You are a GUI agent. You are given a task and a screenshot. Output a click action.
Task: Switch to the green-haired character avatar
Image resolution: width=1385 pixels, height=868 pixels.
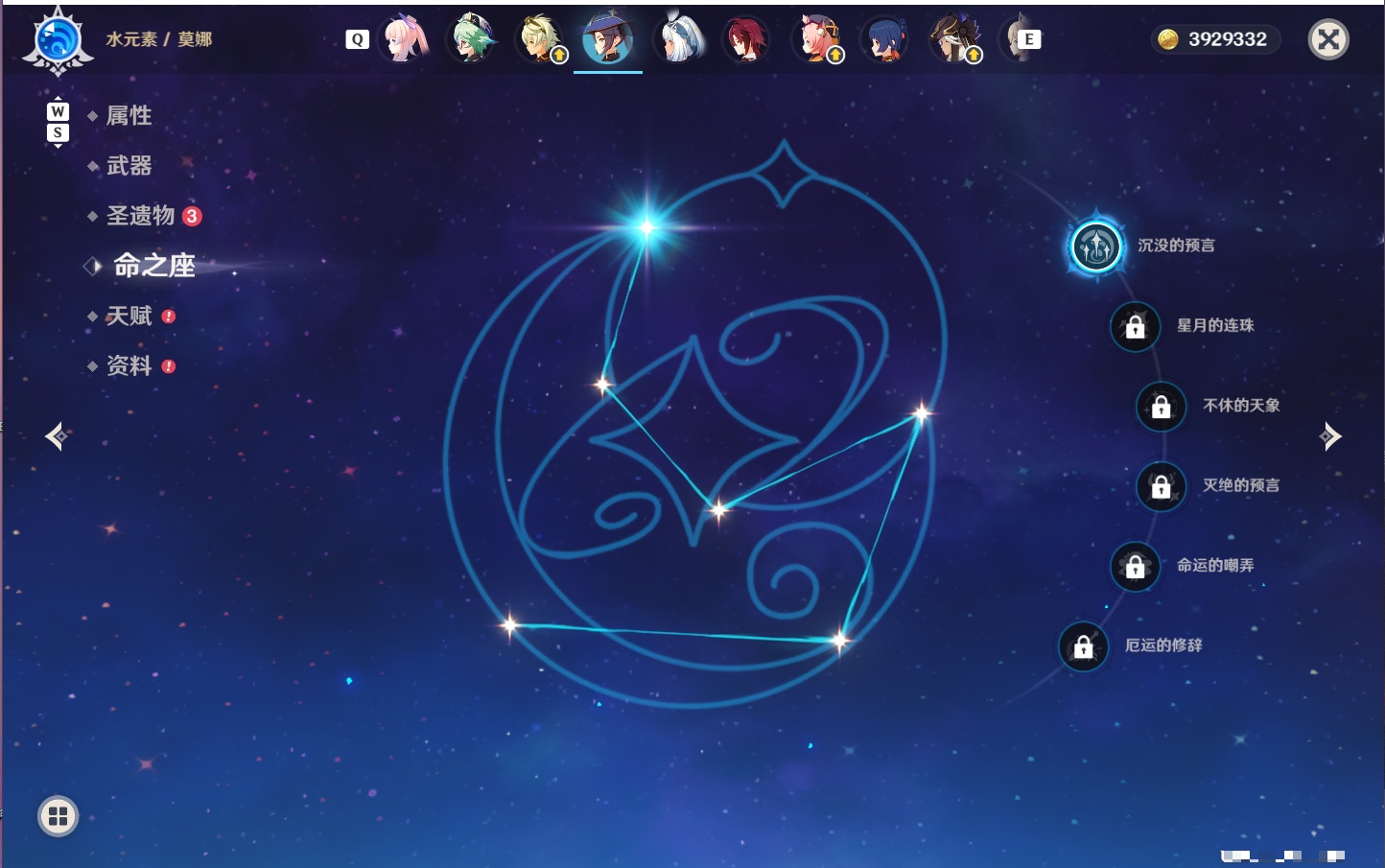472,39
